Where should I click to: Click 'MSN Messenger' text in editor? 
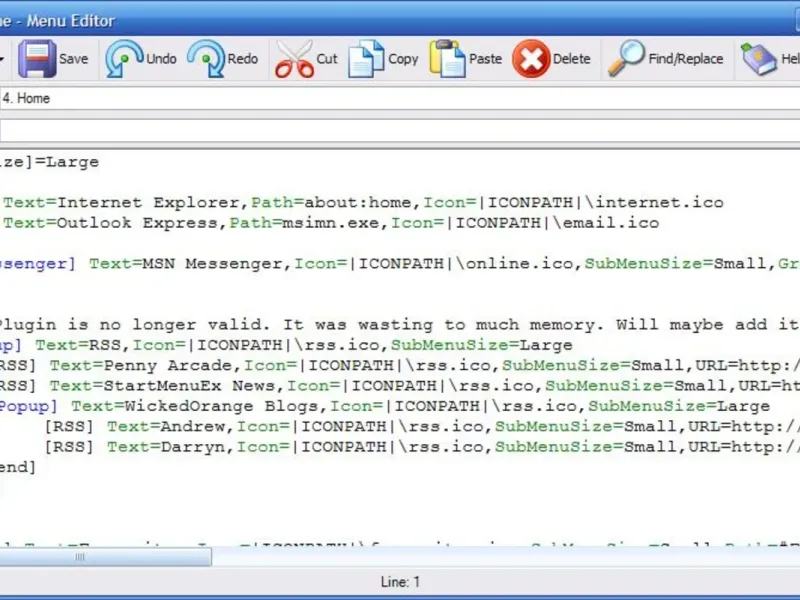pyautogui.click(x=213, y=264)
